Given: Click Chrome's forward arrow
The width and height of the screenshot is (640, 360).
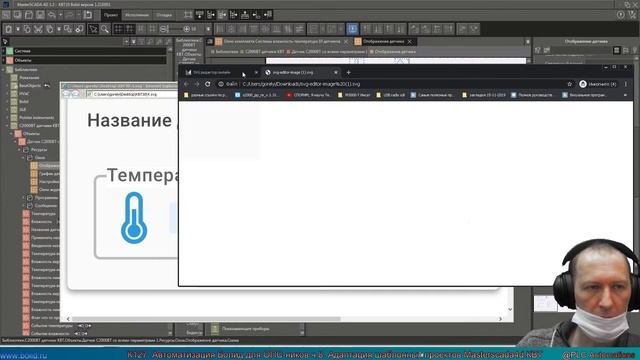Looking at the screenshot, I should (197, 84).
